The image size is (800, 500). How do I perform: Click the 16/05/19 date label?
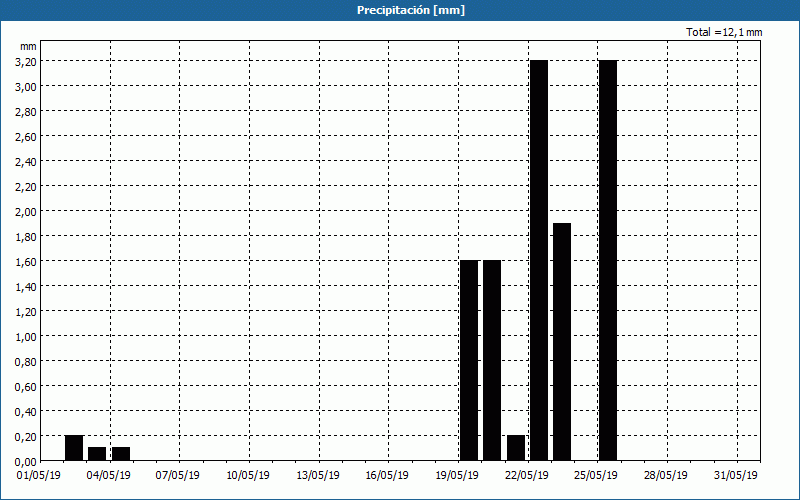[387, 476]
